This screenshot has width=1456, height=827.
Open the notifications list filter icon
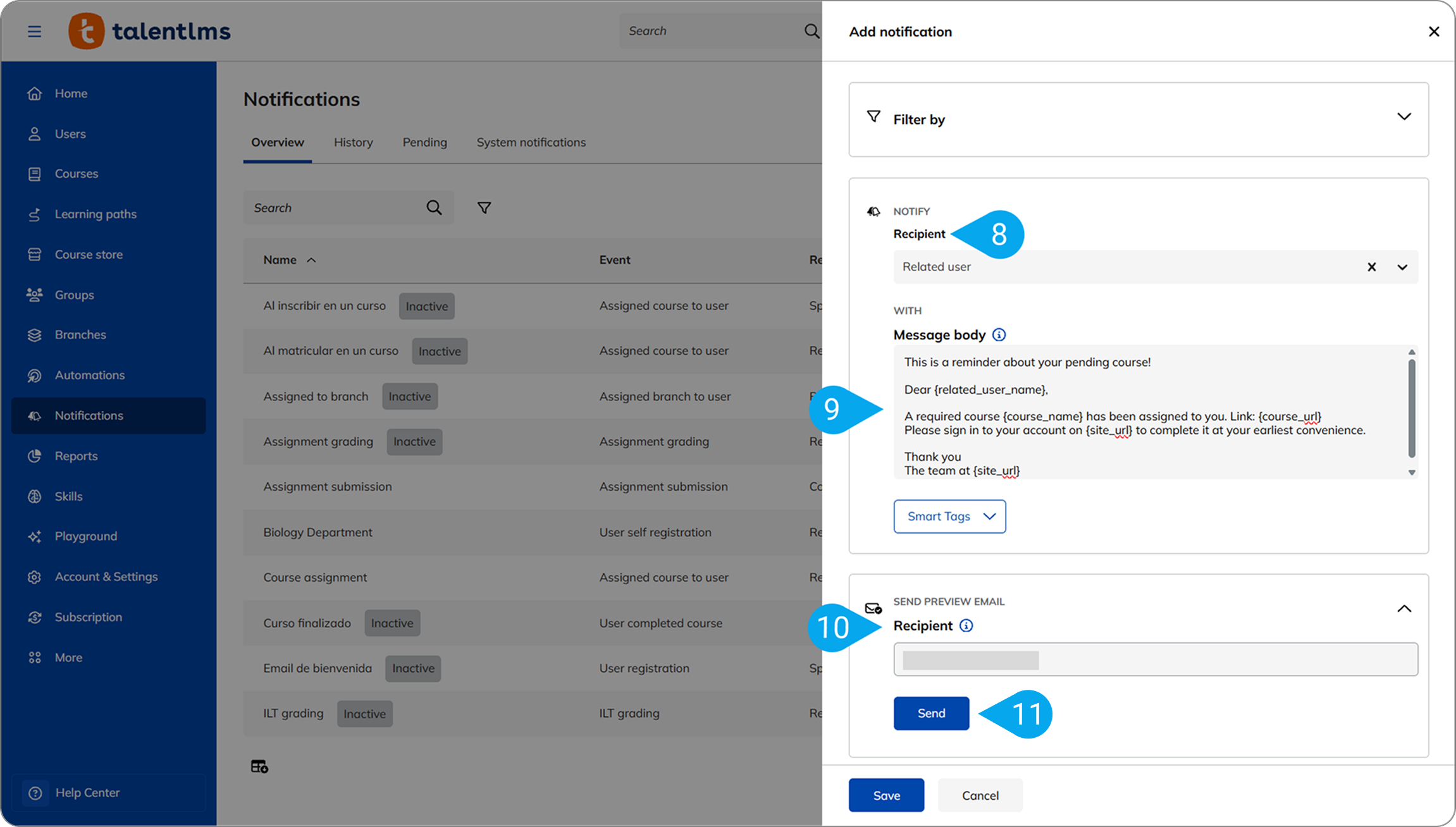coord(484,207)
